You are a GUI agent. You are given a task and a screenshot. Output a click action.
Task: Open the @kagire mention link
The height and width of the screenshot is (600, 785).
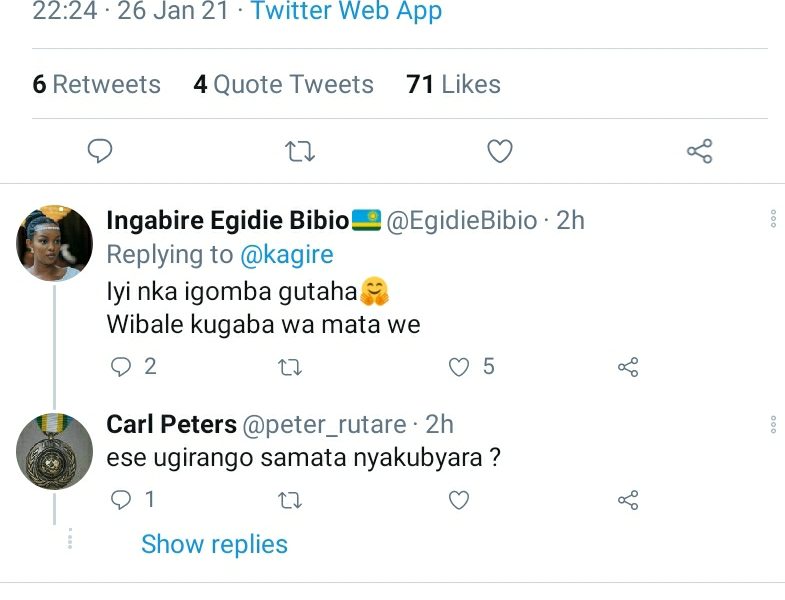point(287,255)
